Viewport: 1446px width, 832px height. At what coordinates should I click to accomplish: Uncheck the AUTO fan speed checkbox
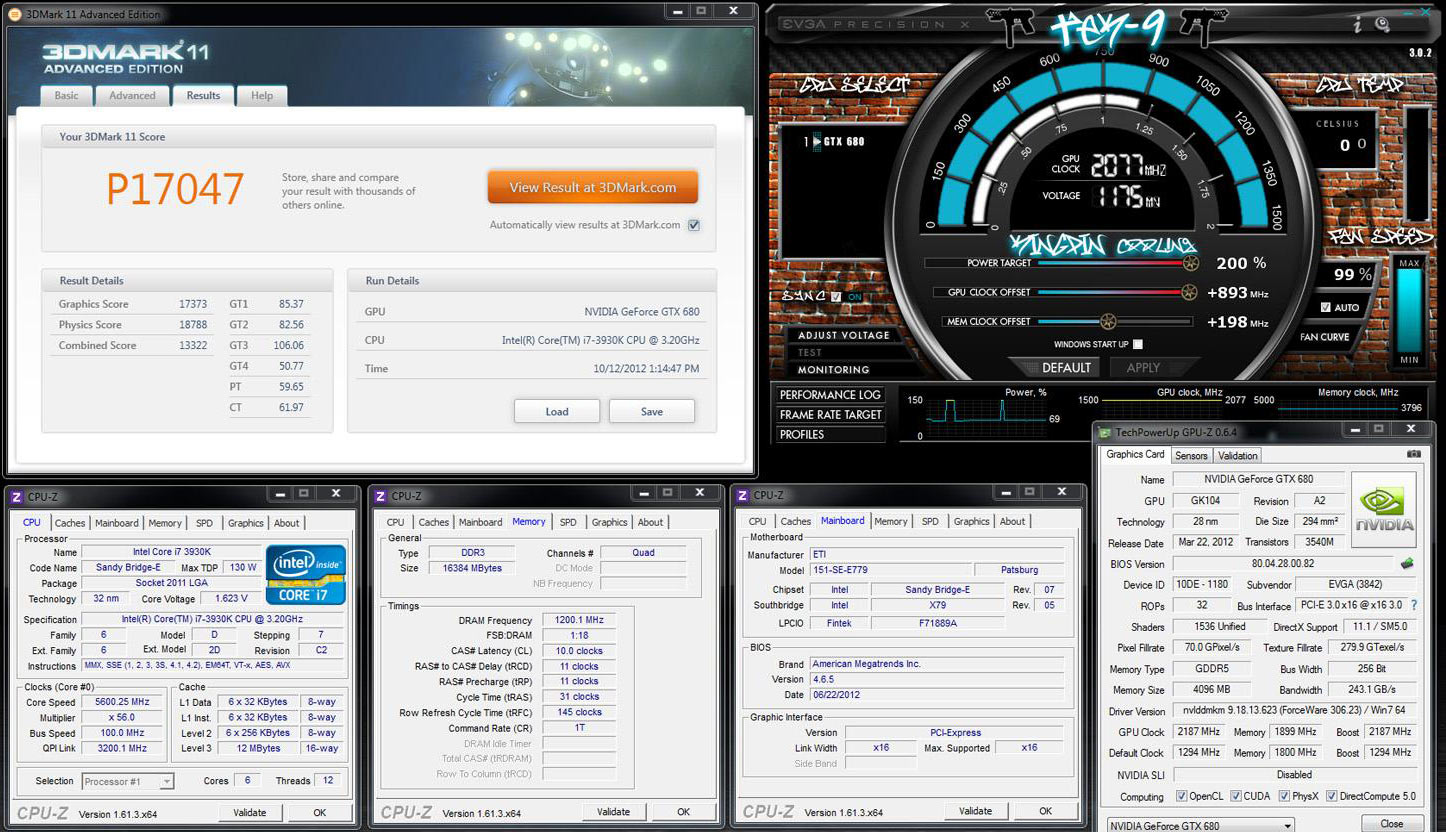tap(1325, 307)
